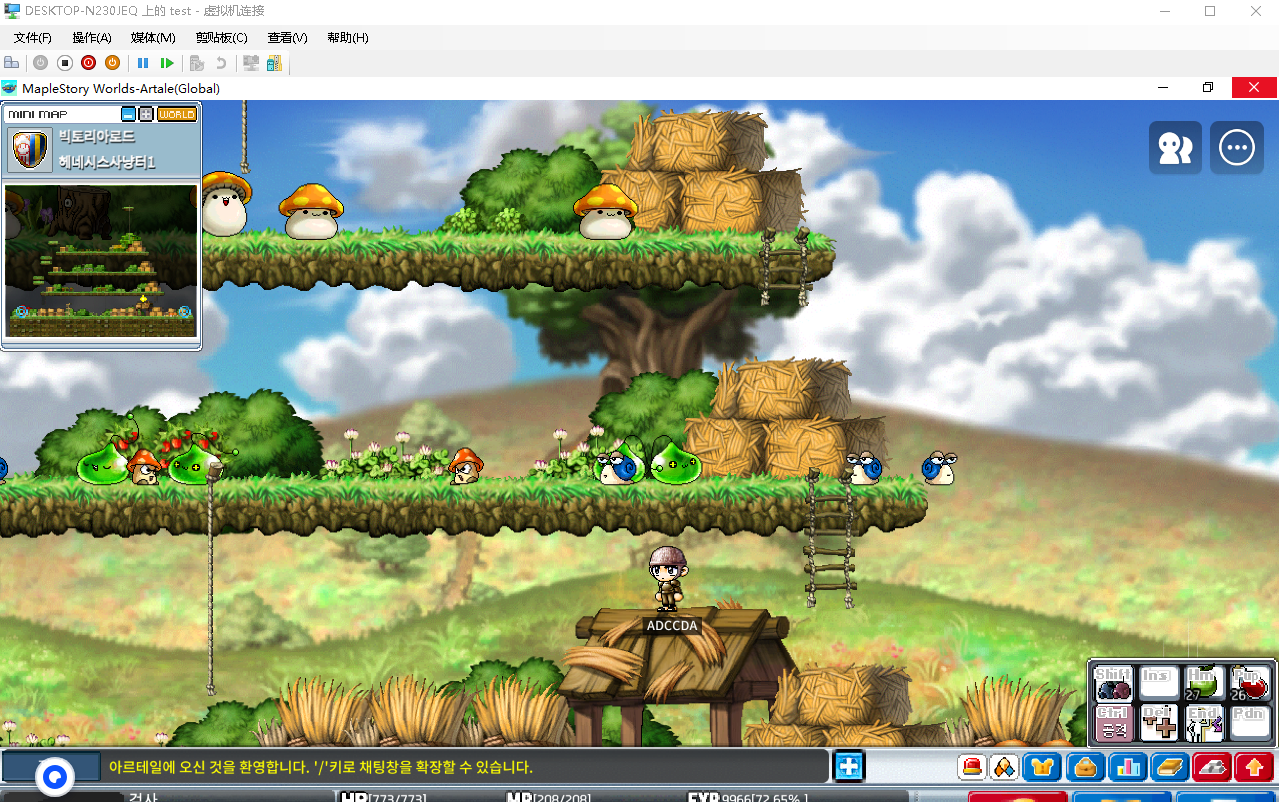Image resolution: width=1279 pixels, height=802 pixels.
Task: Click the red up-arrow menu button
Action: (x=1253, y=767)
